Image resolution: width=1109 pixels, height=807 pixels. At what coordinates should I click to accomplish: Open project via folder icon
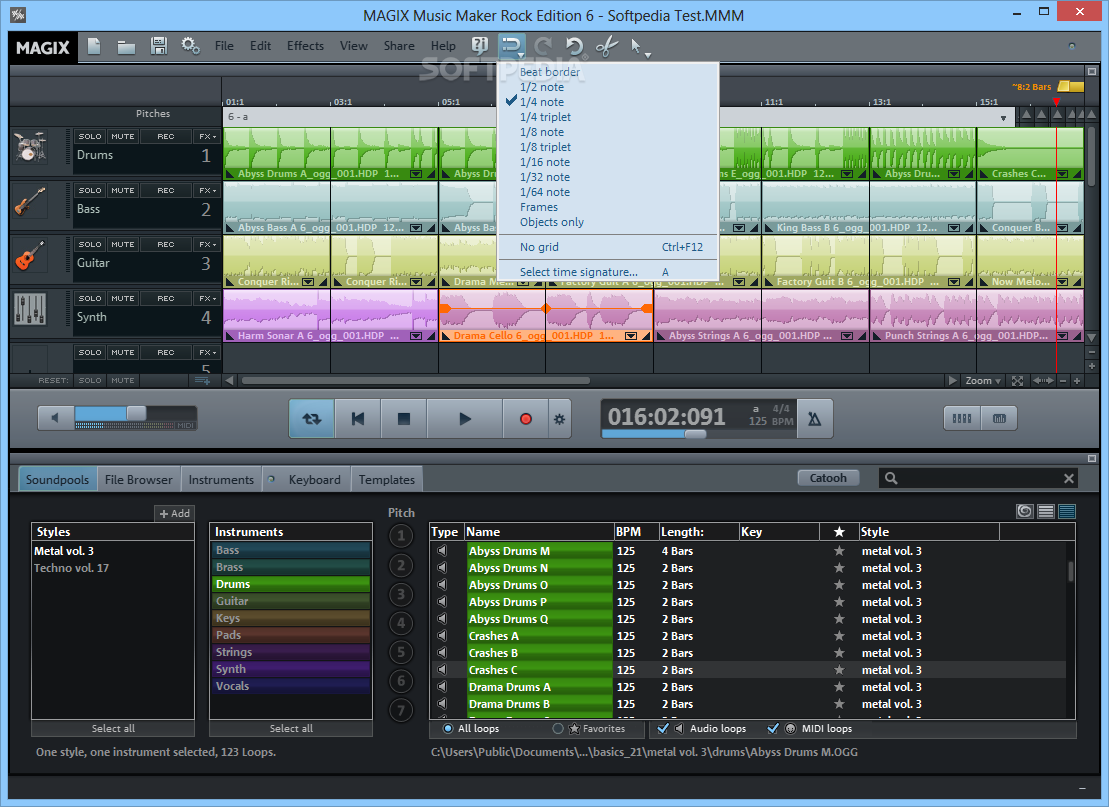(126, 47)
